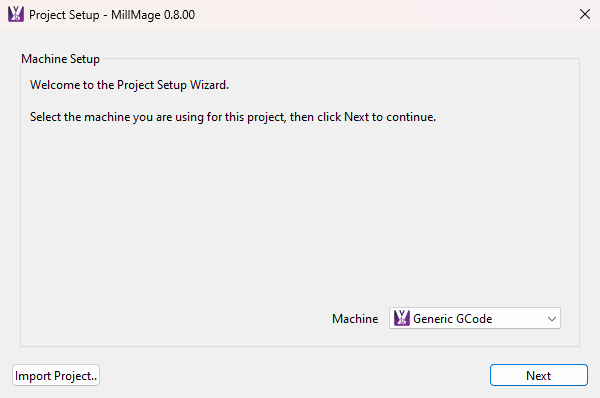This screenshot has height=398, width=600.
Task: Open the Generic GCode machine combo box
Action: point(475,318)
